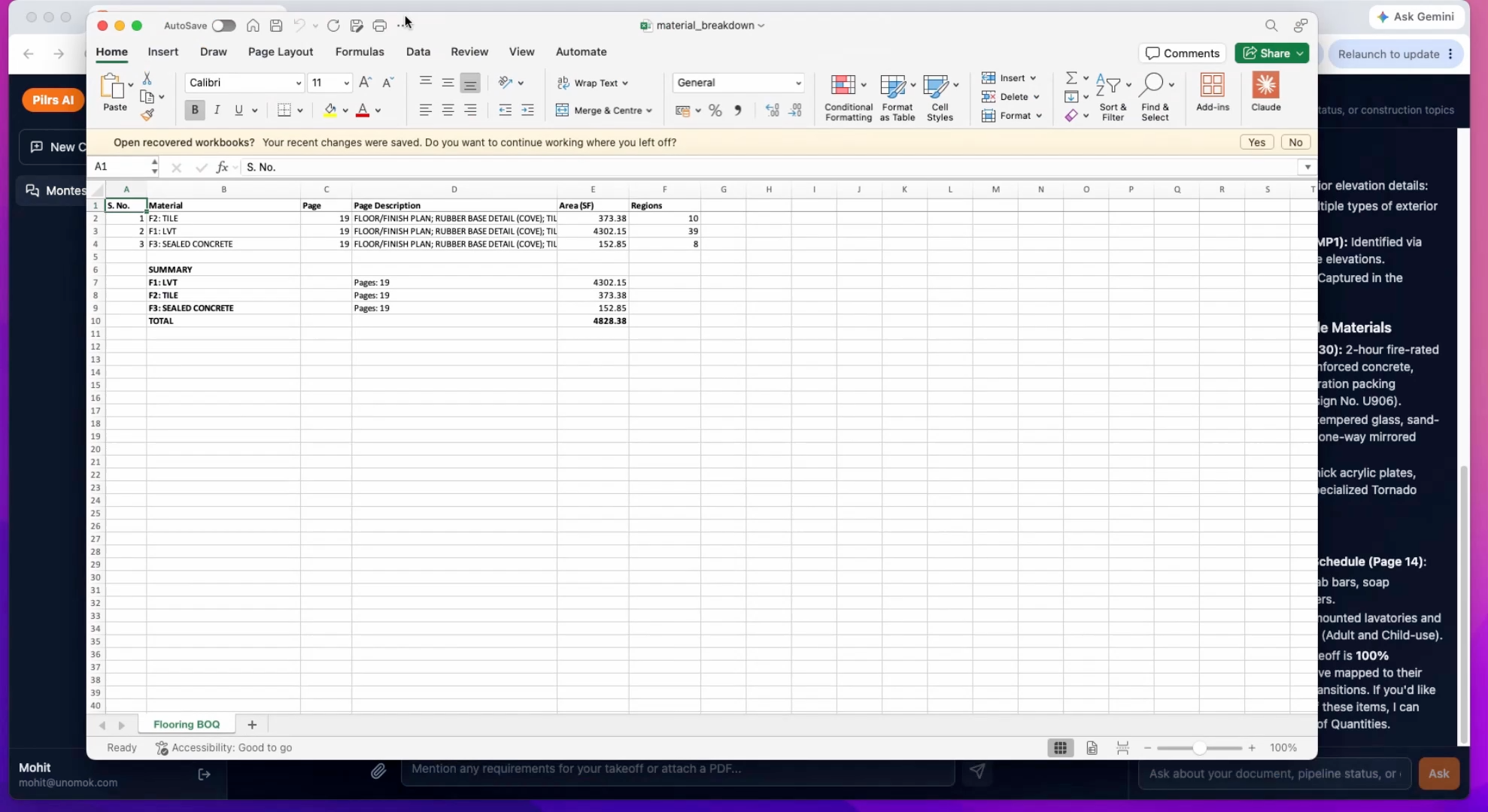This screenshot has height=812, width=1488.
Task: Open the Formulas ribbon tab
Action: click(360, 52)
